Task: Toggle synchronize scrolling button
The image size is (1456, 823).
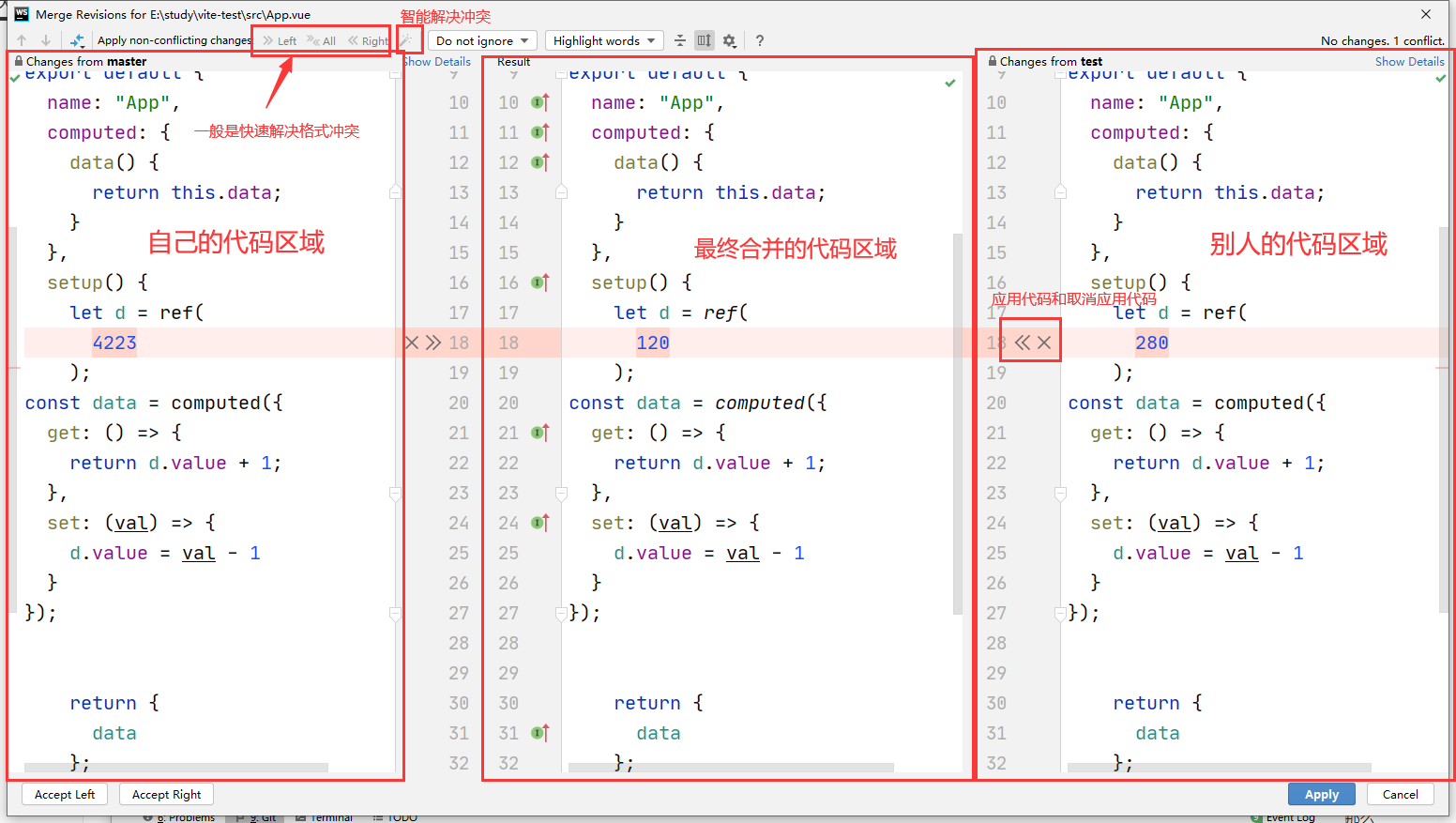Action: pos(704,40)
